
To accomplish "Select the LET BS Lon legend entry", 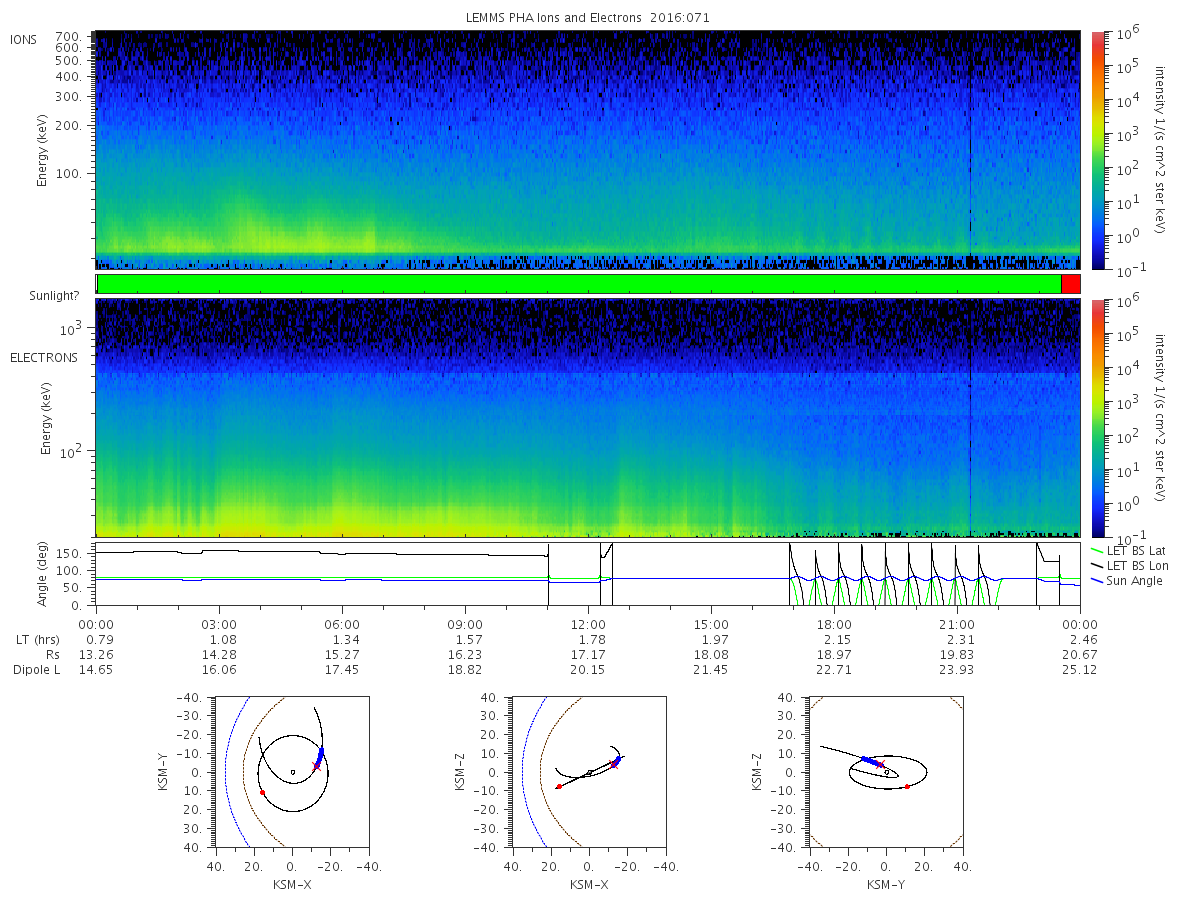I will click(x=1129, y=566).
